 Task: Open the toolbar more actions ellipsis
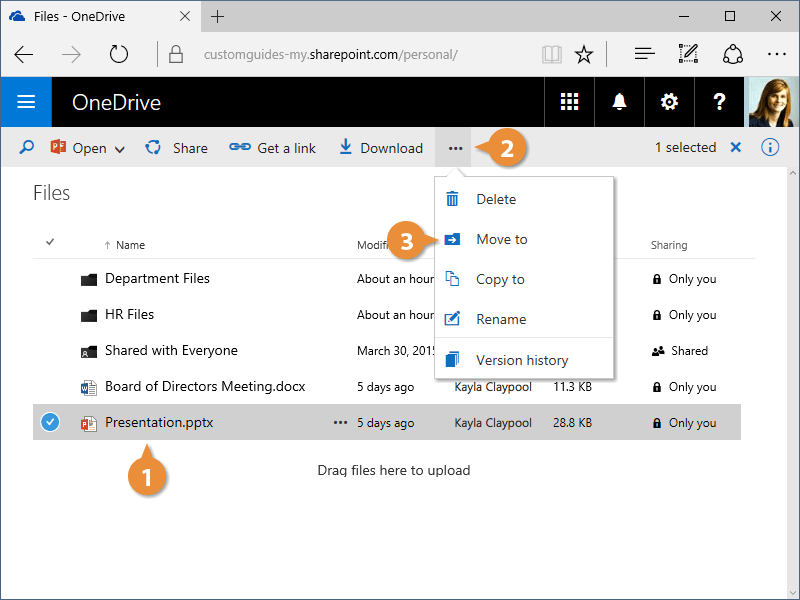click(x=456, y=148)
